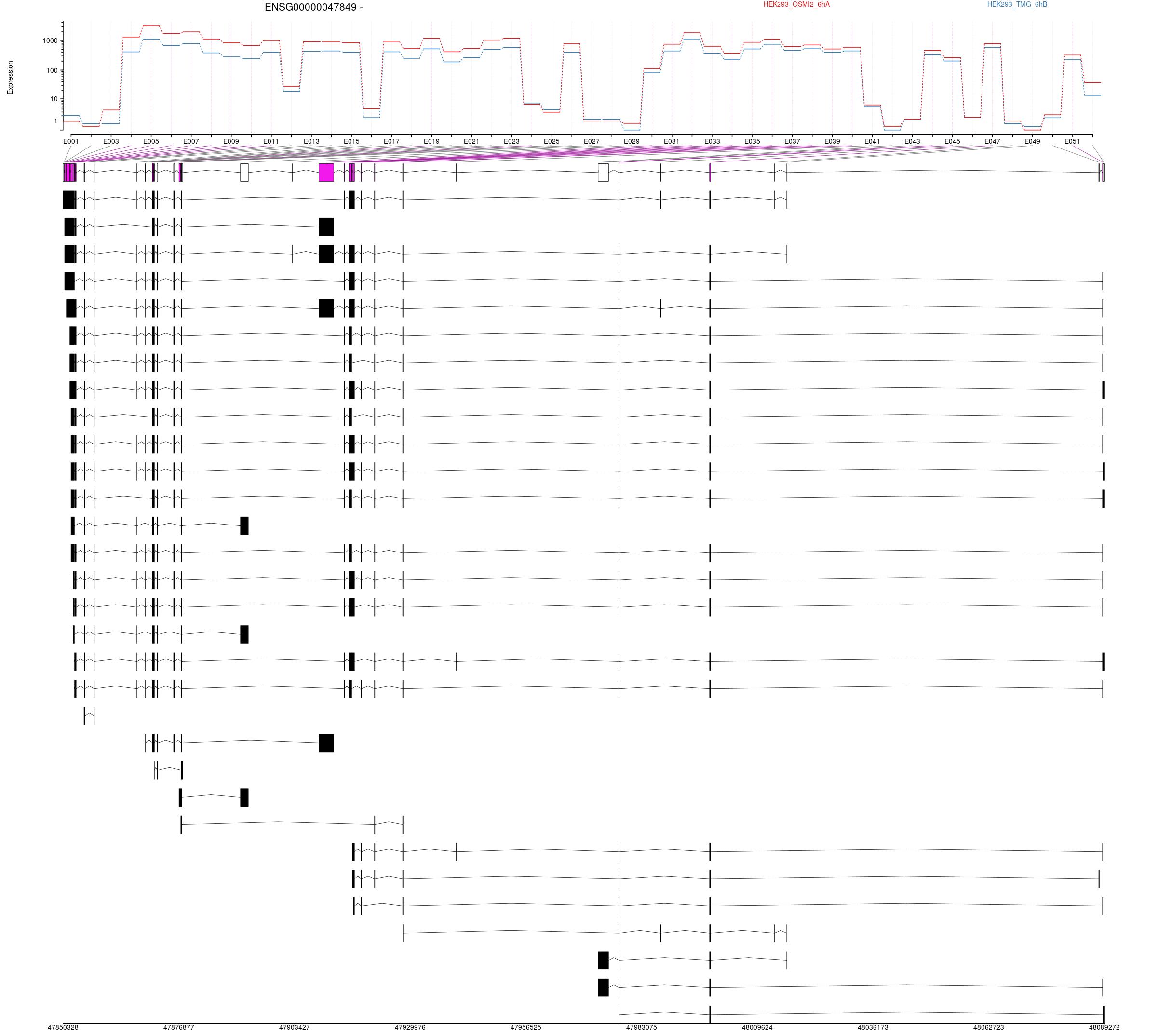Click the exon bin label E003

point(111,141)
